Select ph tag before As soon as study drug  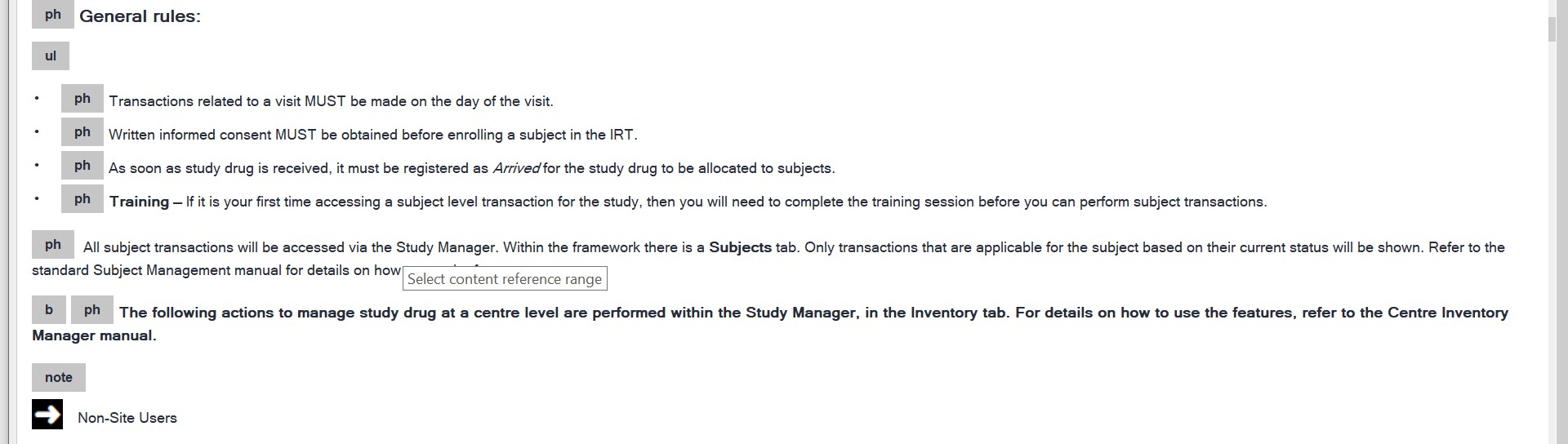click(82, 166)
